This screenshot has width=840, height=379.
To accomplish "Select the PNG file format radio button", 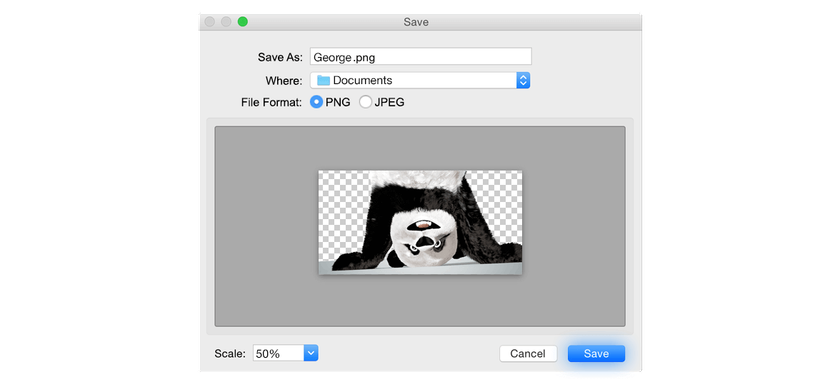I will pyautogui.click(x=317, y=102).
